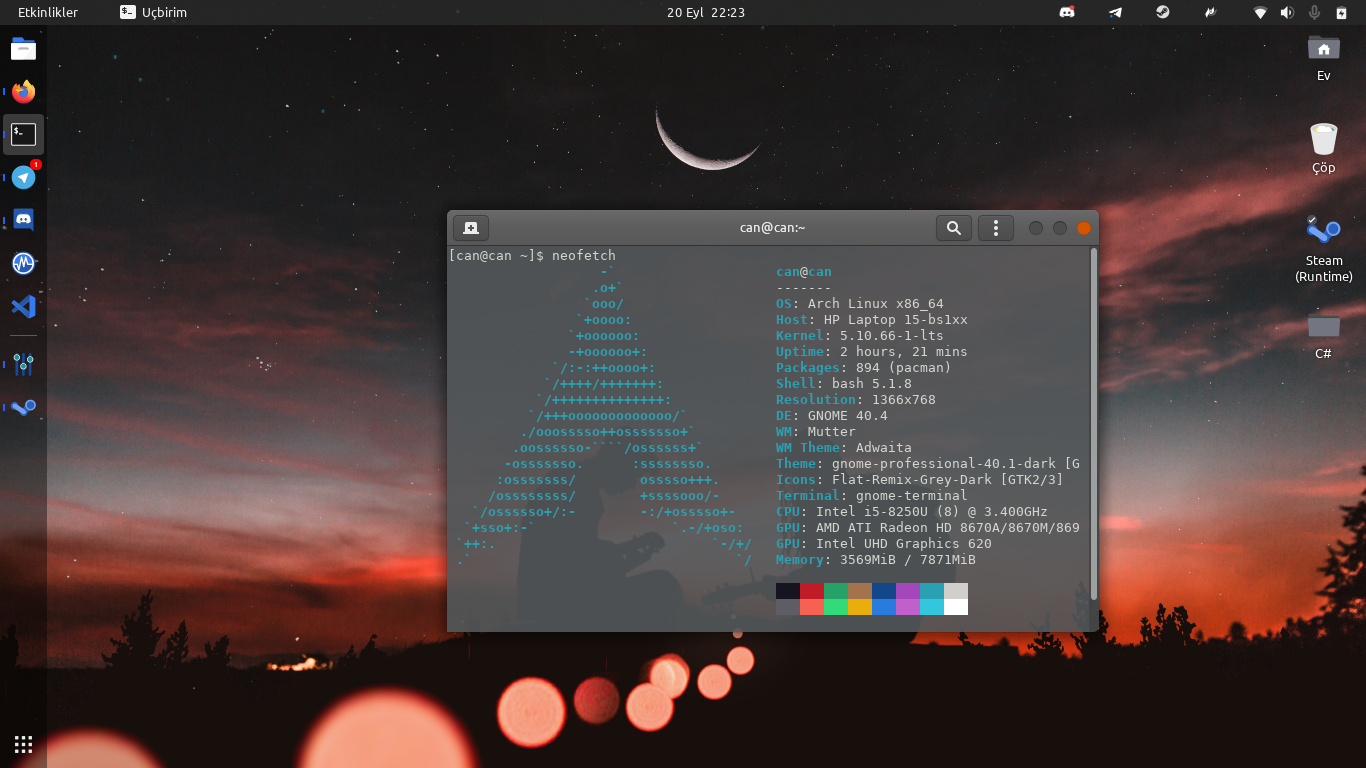
Task: Click the 'CPU: Intel i5-8250U' line
Action: (912, 512)
